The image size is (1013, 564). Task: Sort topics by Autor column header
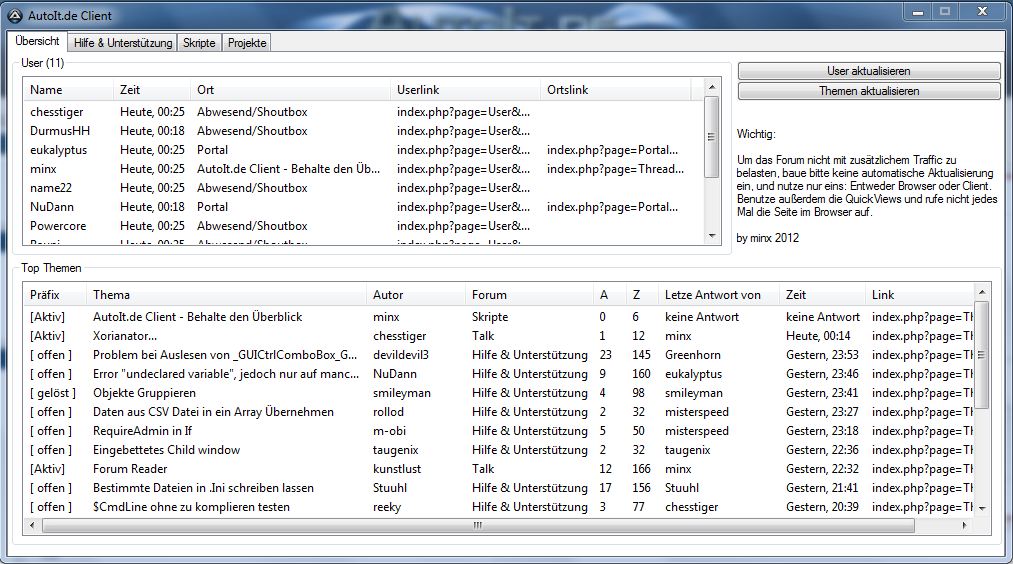coord(388,295)
